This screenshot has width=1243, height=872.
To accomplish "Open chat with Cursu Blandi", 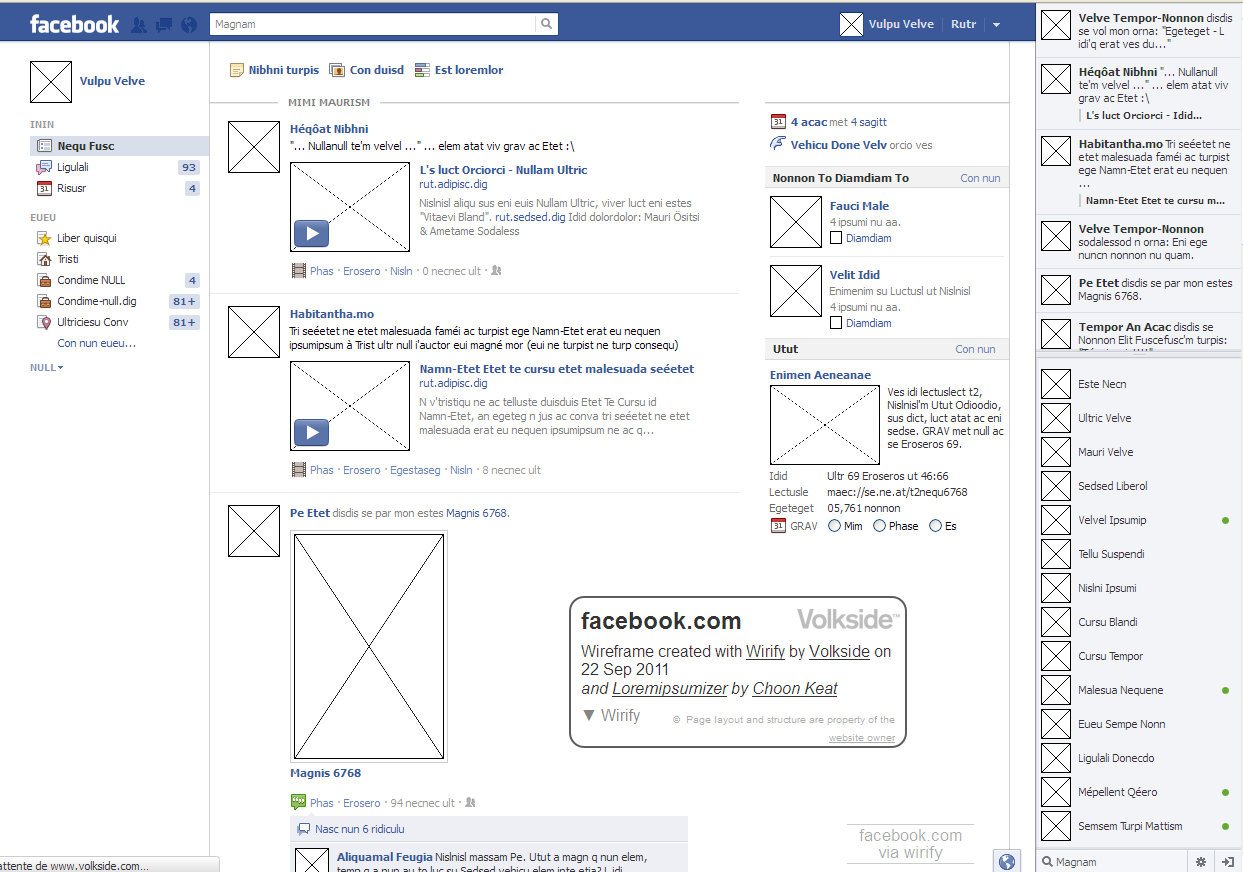I will (x=1140, y=622).
